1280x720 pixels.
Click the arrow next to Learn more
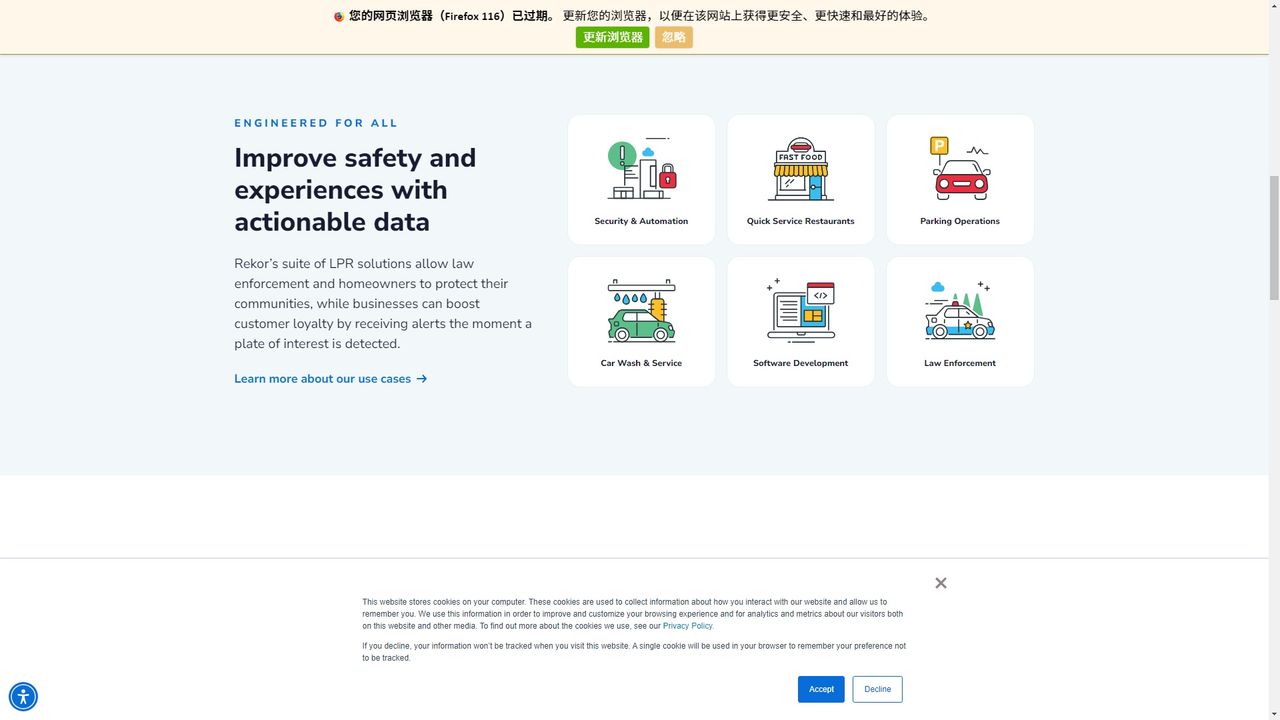(422, 379)
